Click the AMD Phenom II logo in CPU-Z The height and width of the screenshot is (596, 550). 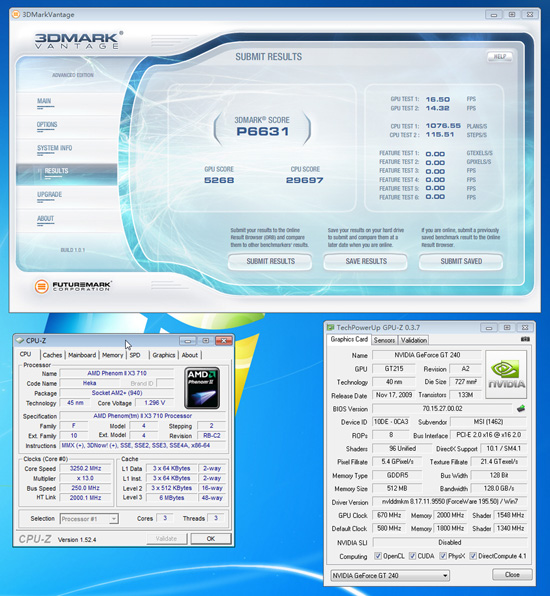(202, 388)
